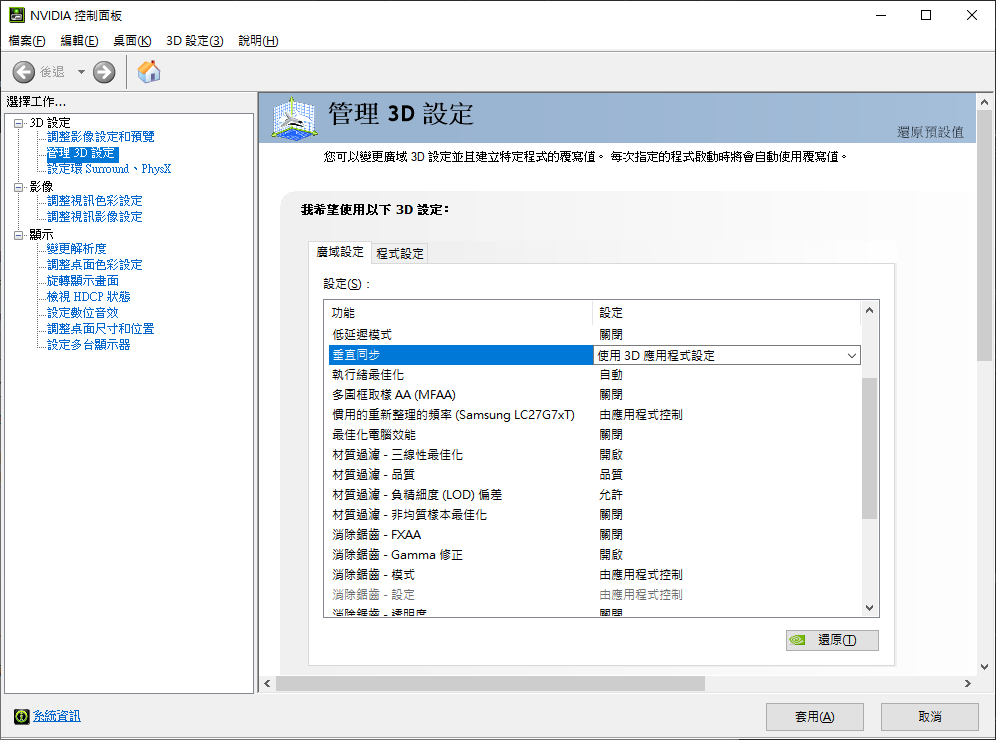Open the 檔案(F) menu
Screen dimensions: 996x740
pyautogui.click(x=27, y=41)
